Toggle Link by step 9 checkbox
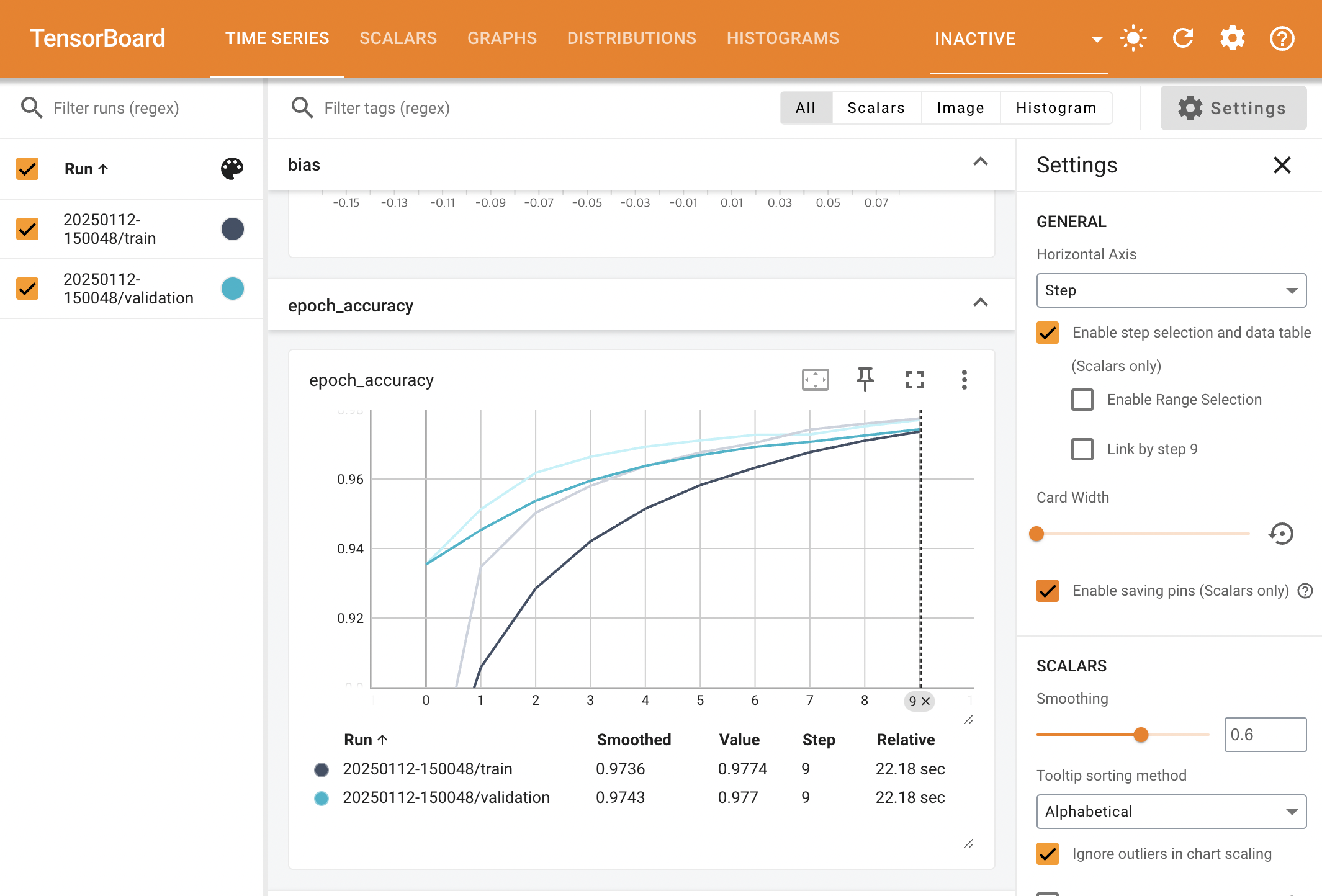The image size is (1322, 896). click(1082, 449)
